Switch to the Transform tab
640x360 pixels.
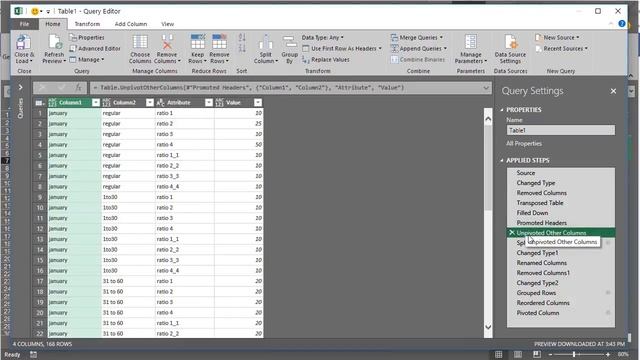87,24
